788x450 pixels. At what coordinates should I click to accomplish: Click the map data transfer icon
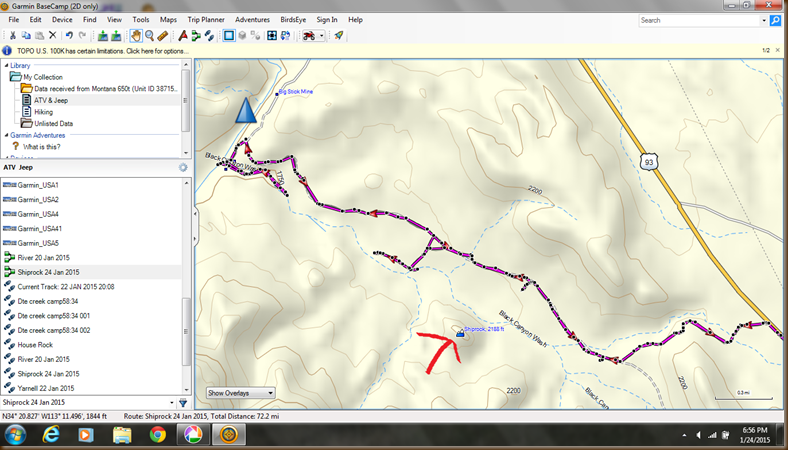285,36
